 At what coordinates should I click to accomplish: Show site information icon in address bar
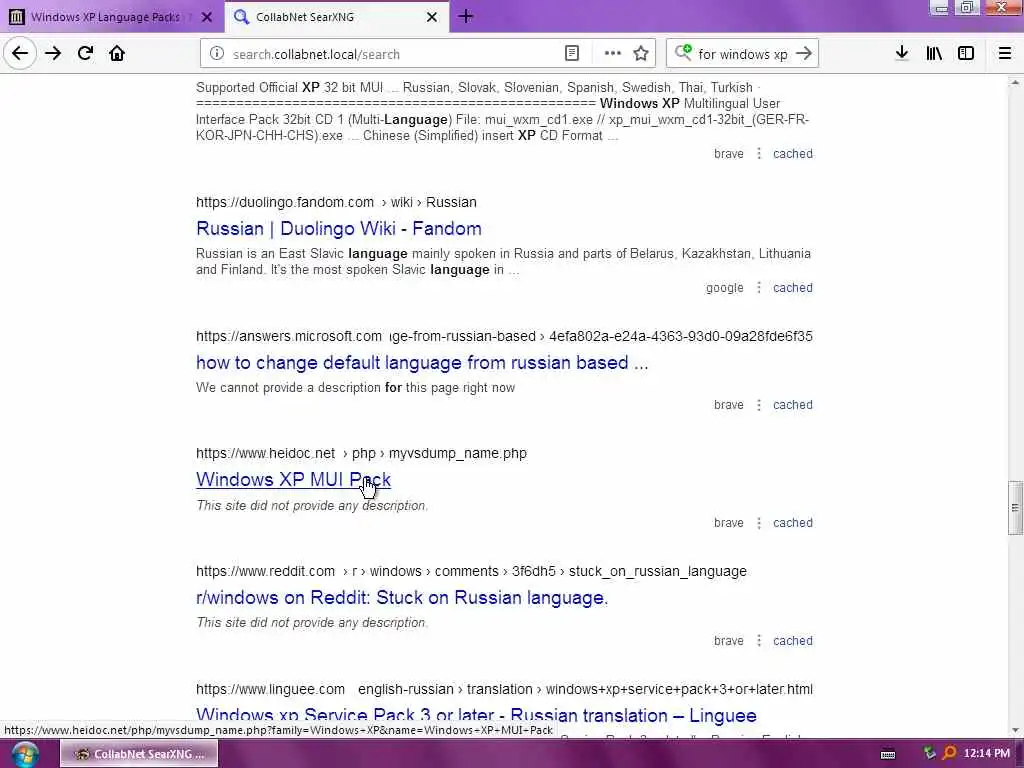pos(217,54)
